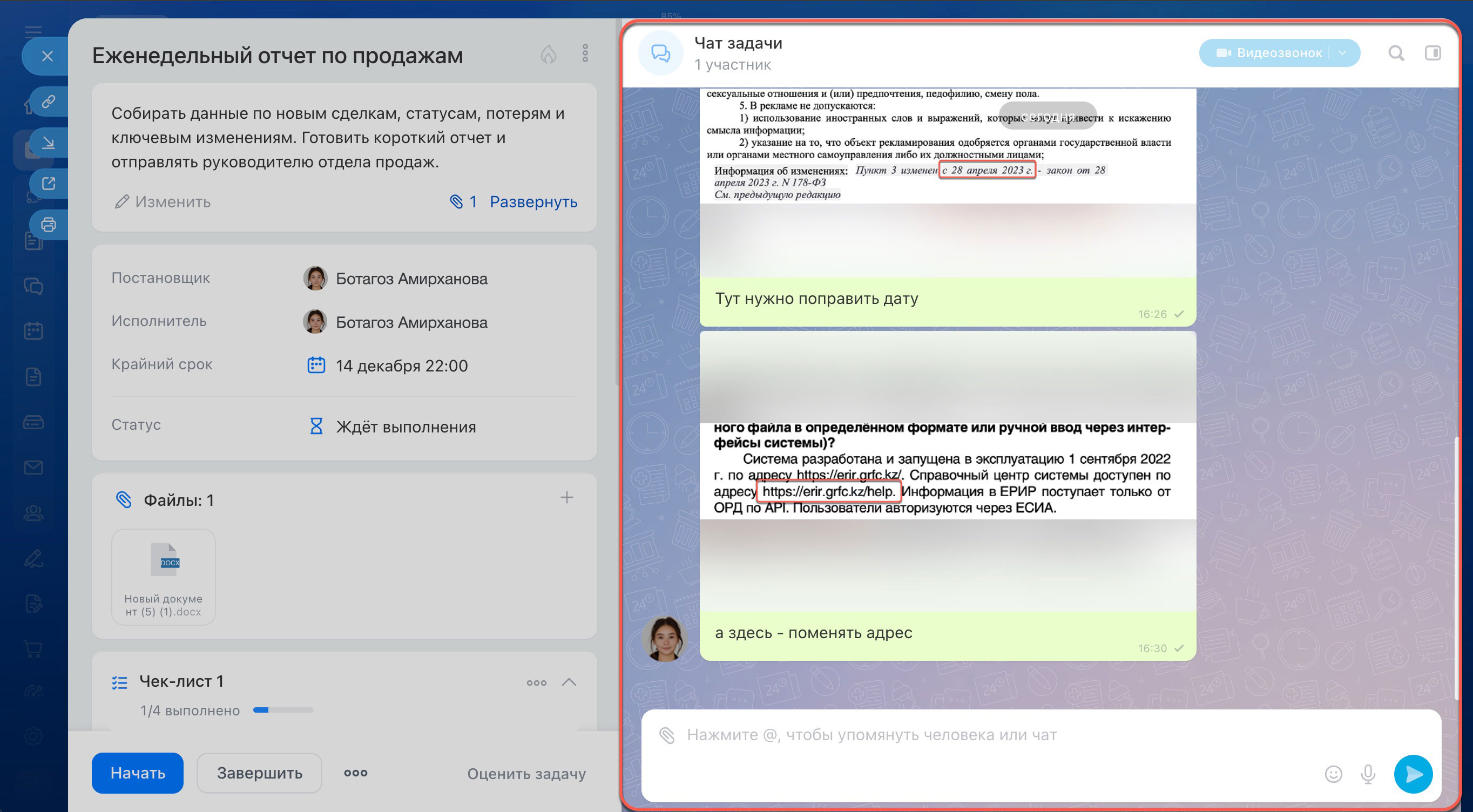Image resolution: width=1473 pixels, height=812 pixels.
Task: Click Развернуть to expand description
Action: coord(533,202)
